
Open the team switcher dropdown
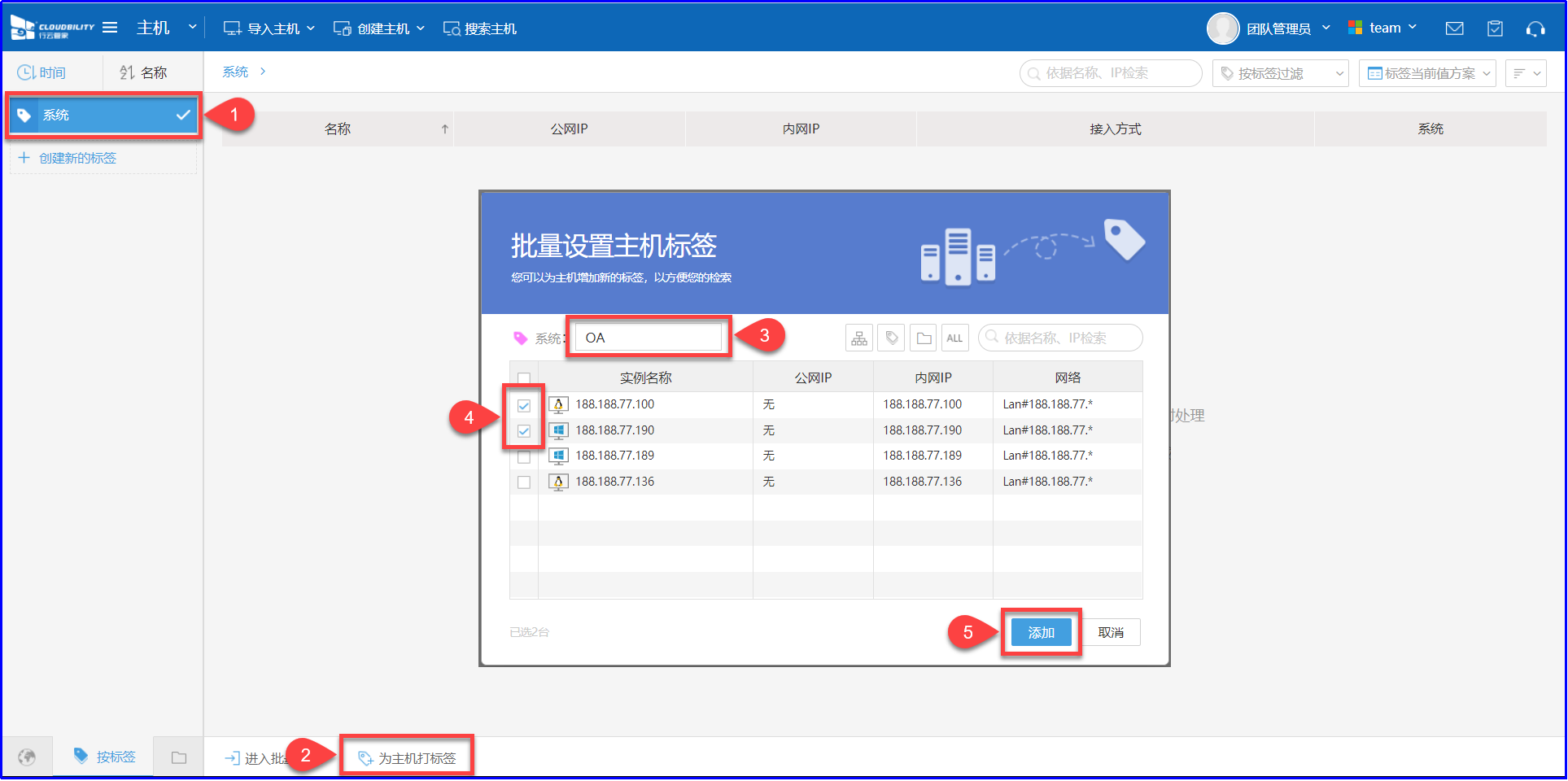[1382, 28]
